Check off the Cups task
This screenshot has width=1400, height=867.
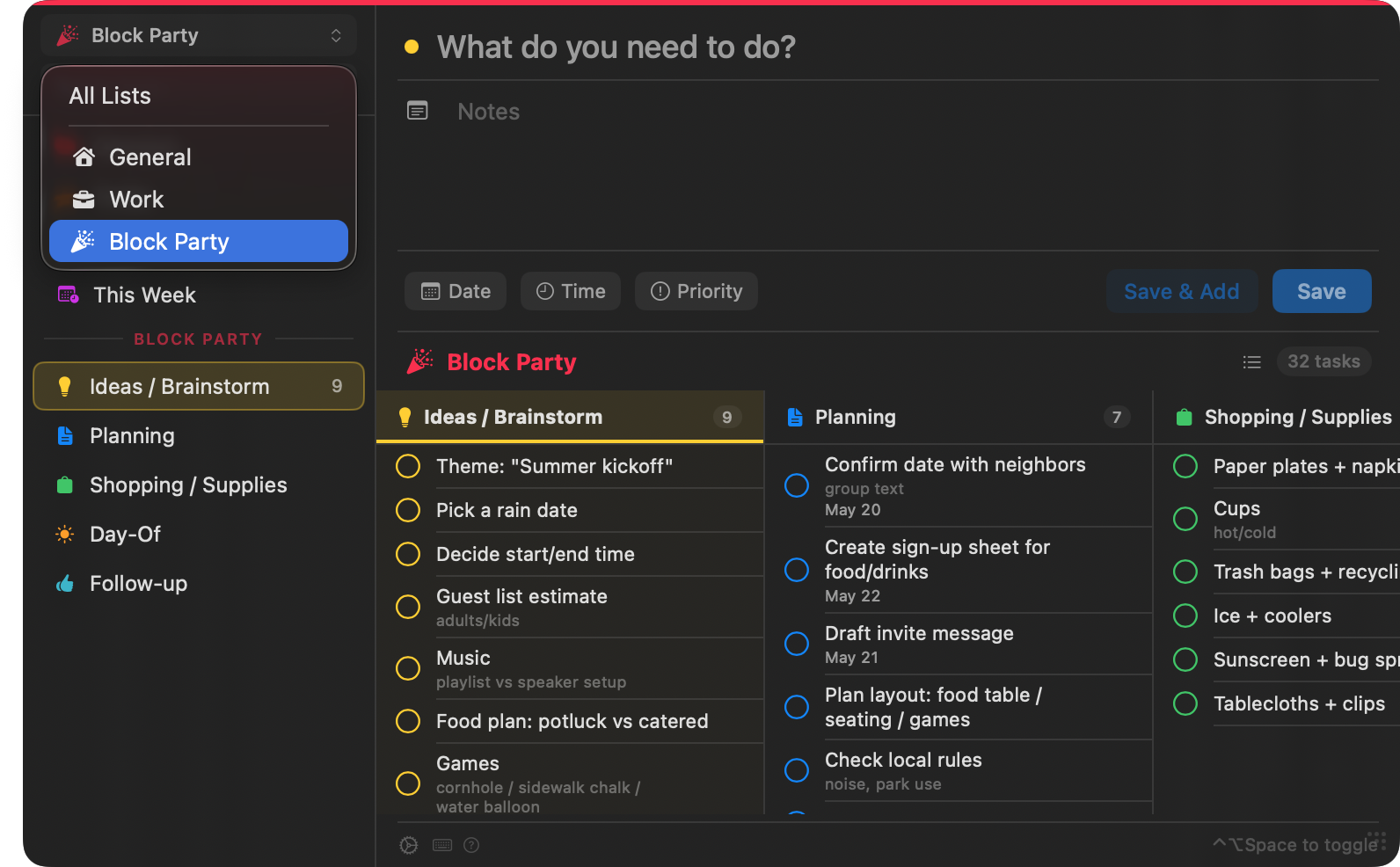point(1185,519)
